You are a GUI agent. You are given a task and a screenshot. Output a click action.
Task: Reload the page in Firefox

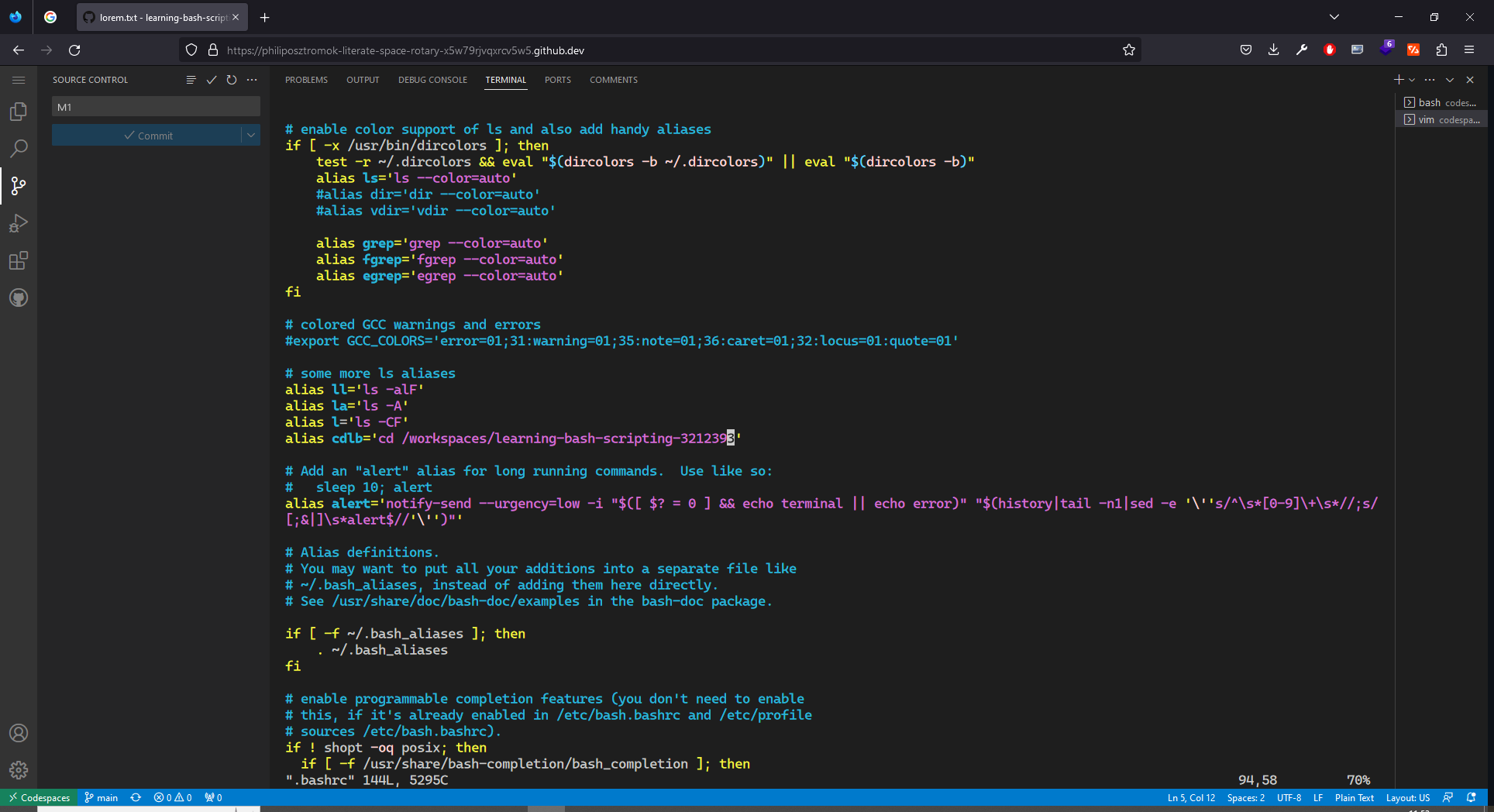tap(74, 50)
